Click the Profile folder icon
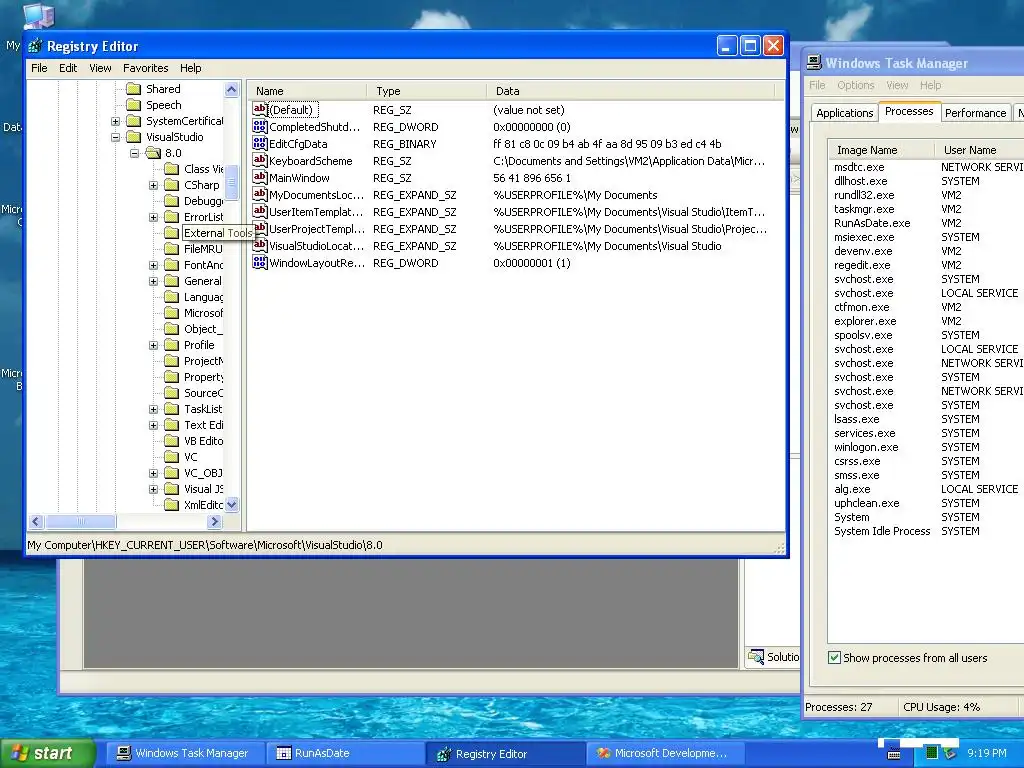This screenshot has height=768, width=1024. coord(172,345)
